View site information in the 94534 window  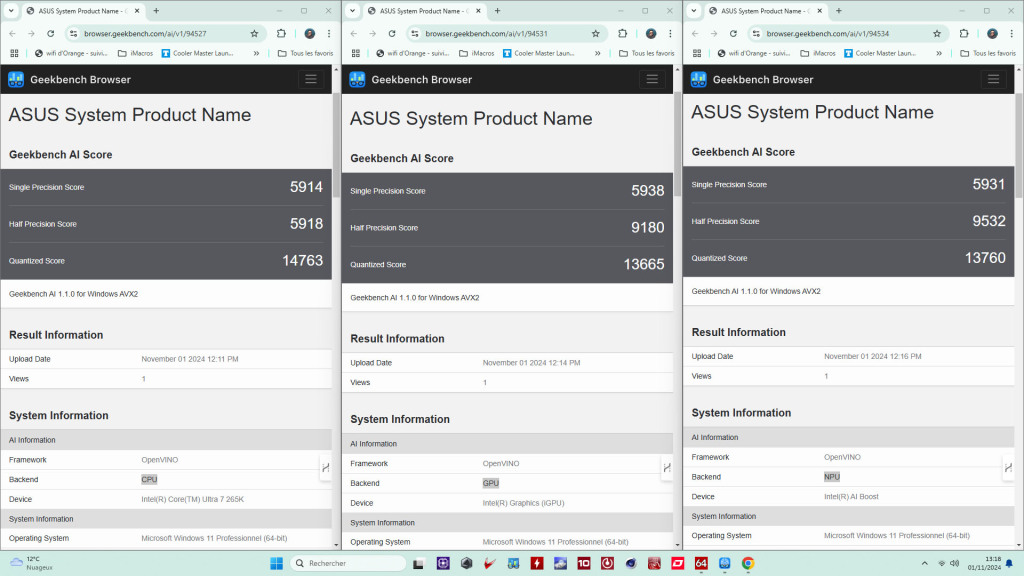757,33
